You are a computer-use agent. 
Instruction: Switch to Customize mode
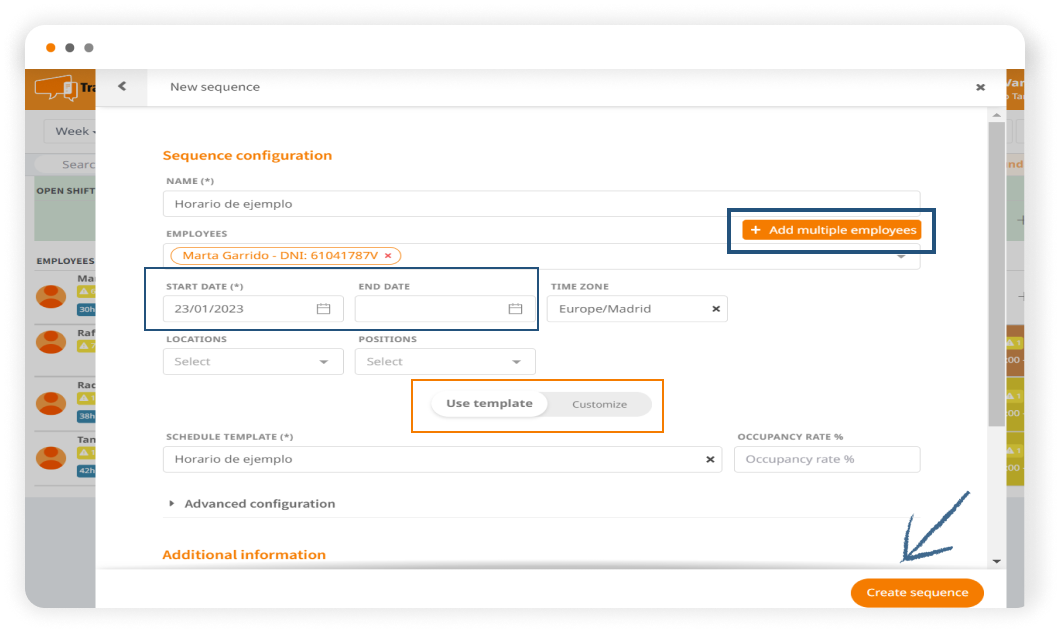click(599, 405)
